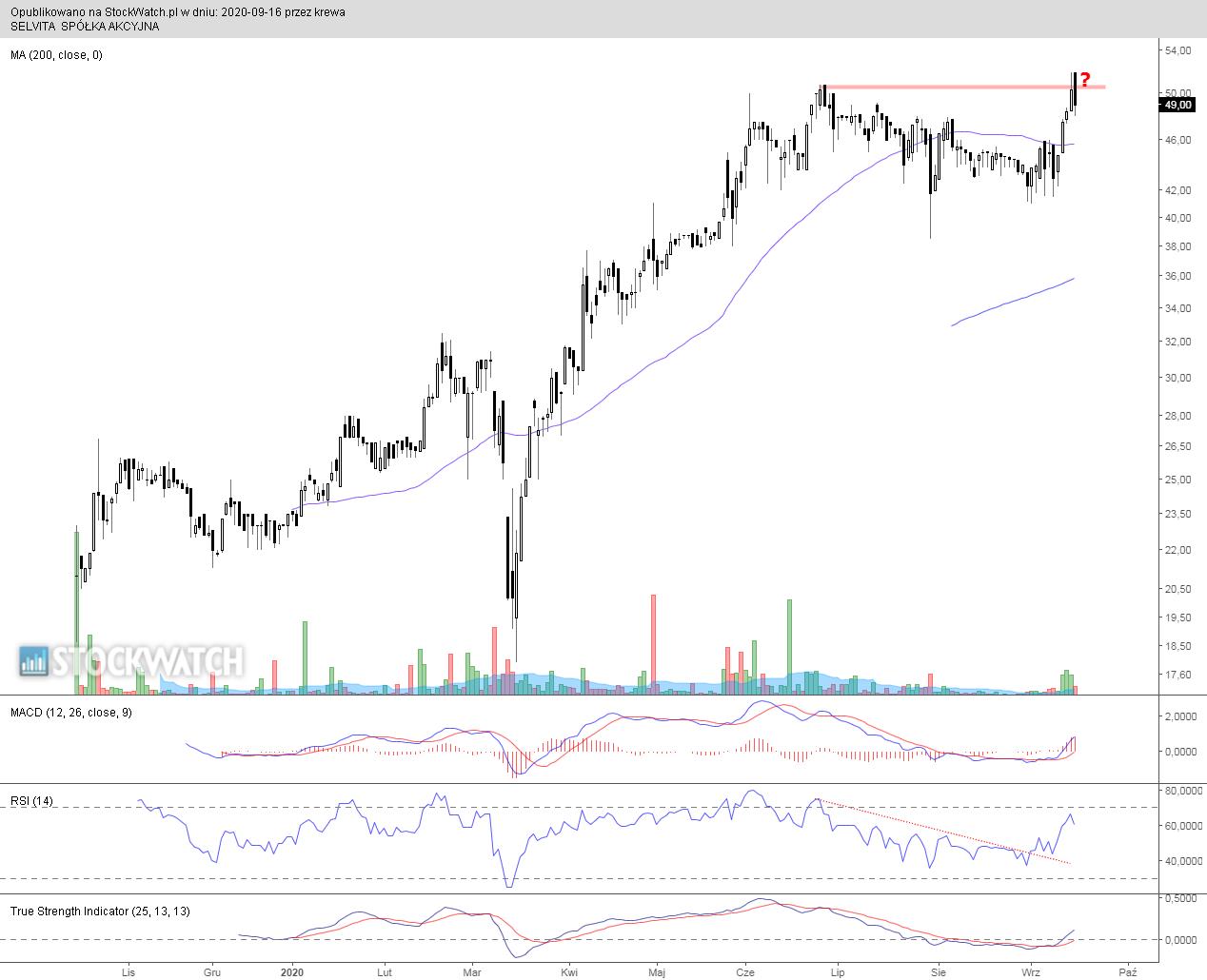The height and width of the screenshot is (980, 1207).
Task: Click the 40,00 price axis label
Action: (1178, 218)
